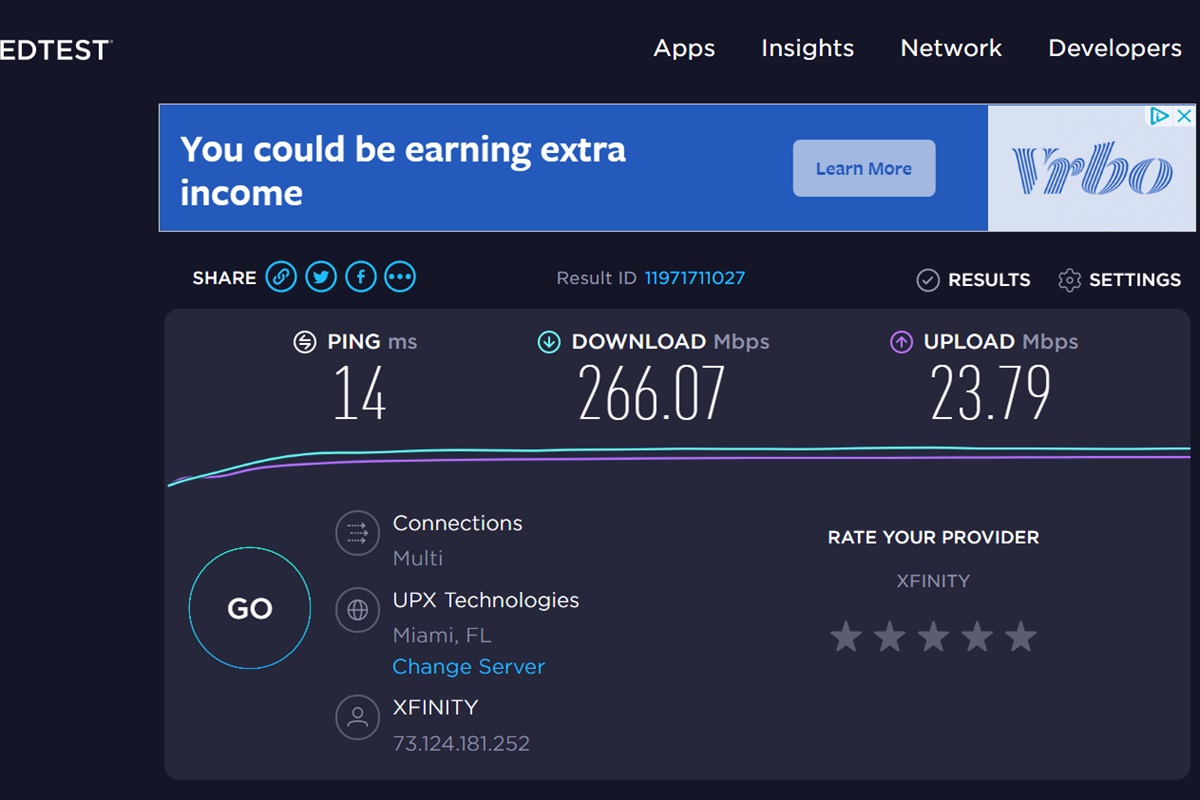Viewport: 1200px width, 800px height.
Task: Open more share options with the ellipsis icon
Action: tap(400, 277)
